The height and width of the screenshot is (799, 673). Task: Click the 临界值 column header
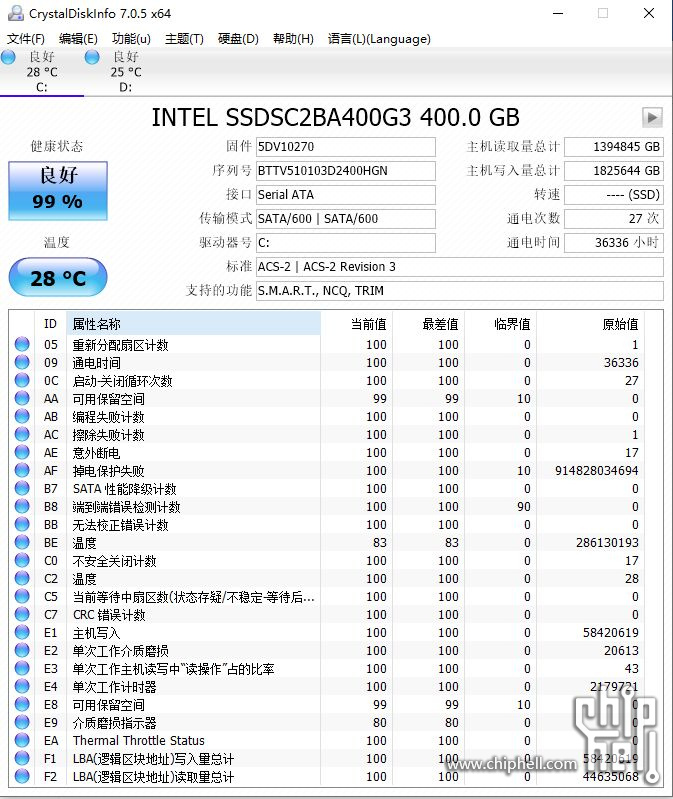[500, 324]
